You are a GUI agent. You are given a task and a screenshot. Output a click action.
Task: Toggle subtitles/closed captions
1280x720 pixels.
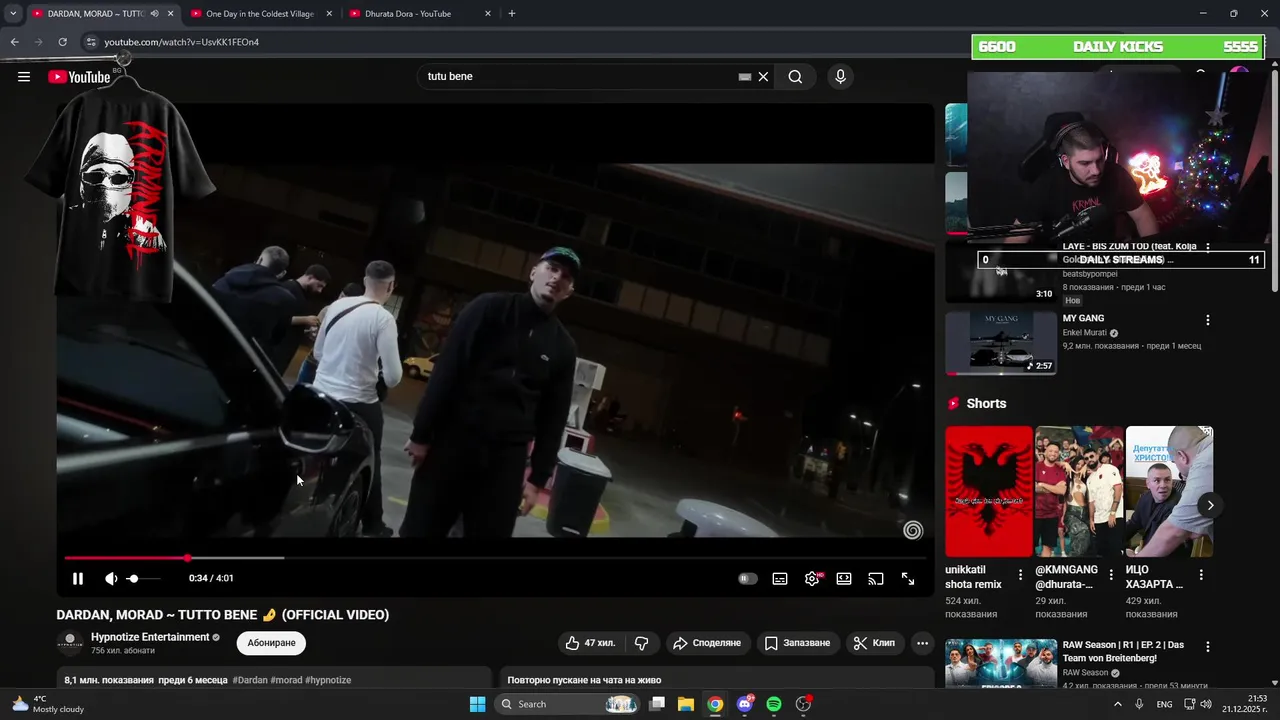point(780,579)
